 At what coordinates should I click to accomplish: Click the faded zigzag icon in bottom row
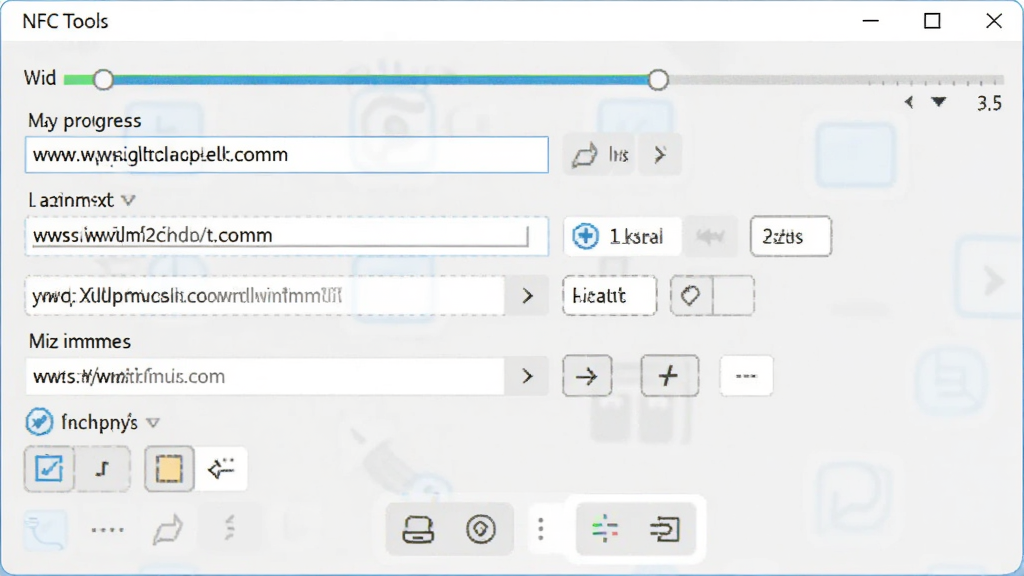(x=229, y=528)
